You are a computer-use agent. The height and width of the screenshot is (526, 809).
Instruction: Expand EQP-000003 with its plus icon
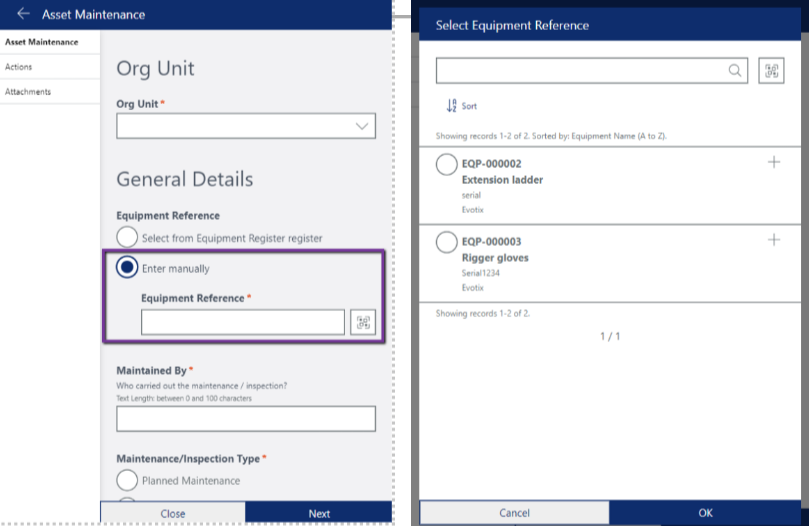773,240
